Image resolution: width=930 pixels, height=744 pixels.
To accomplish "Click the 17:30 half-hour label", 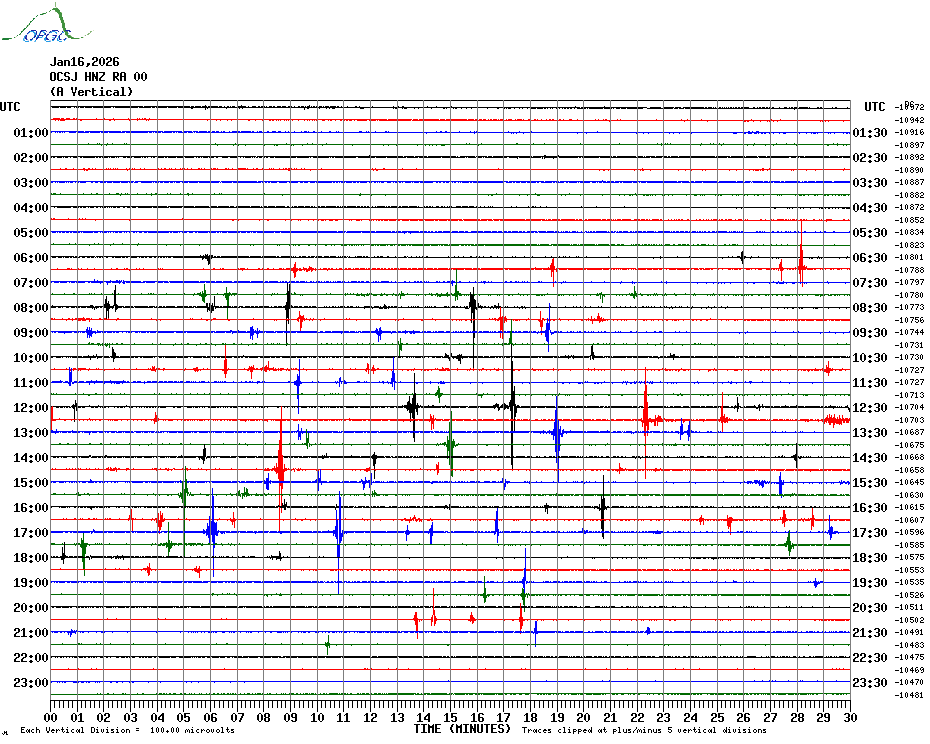I will pos(870,532).
